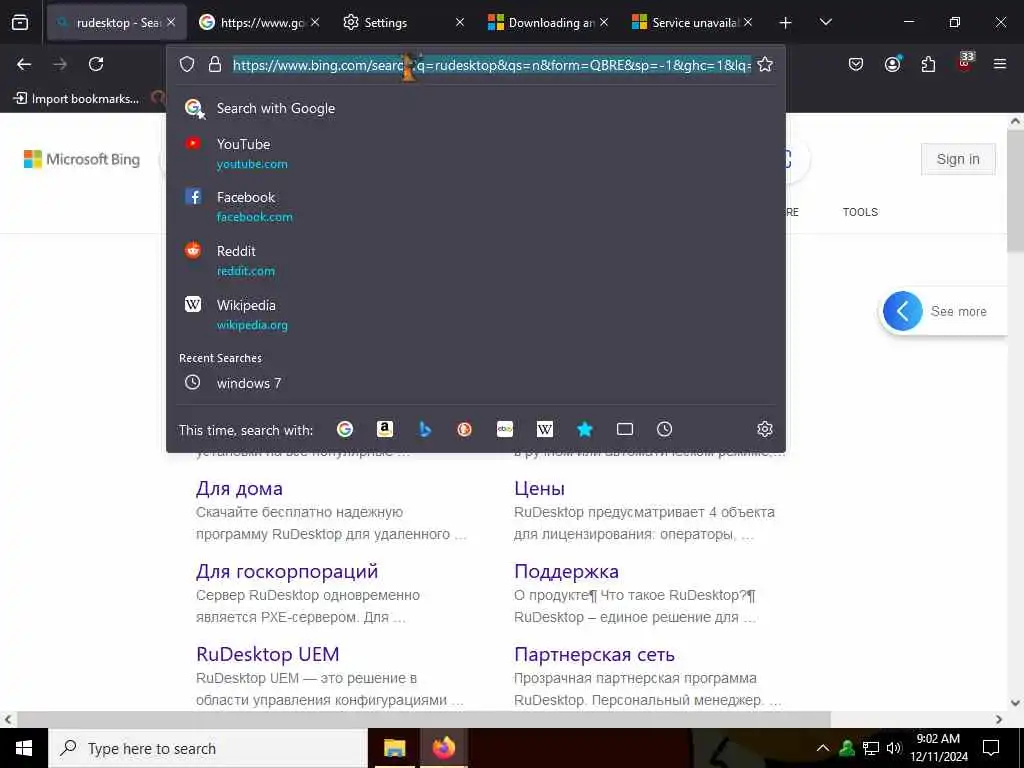The image size is (1024, 768).
Task: Open File Explorer from taskbar
Action: click(394, 748)
